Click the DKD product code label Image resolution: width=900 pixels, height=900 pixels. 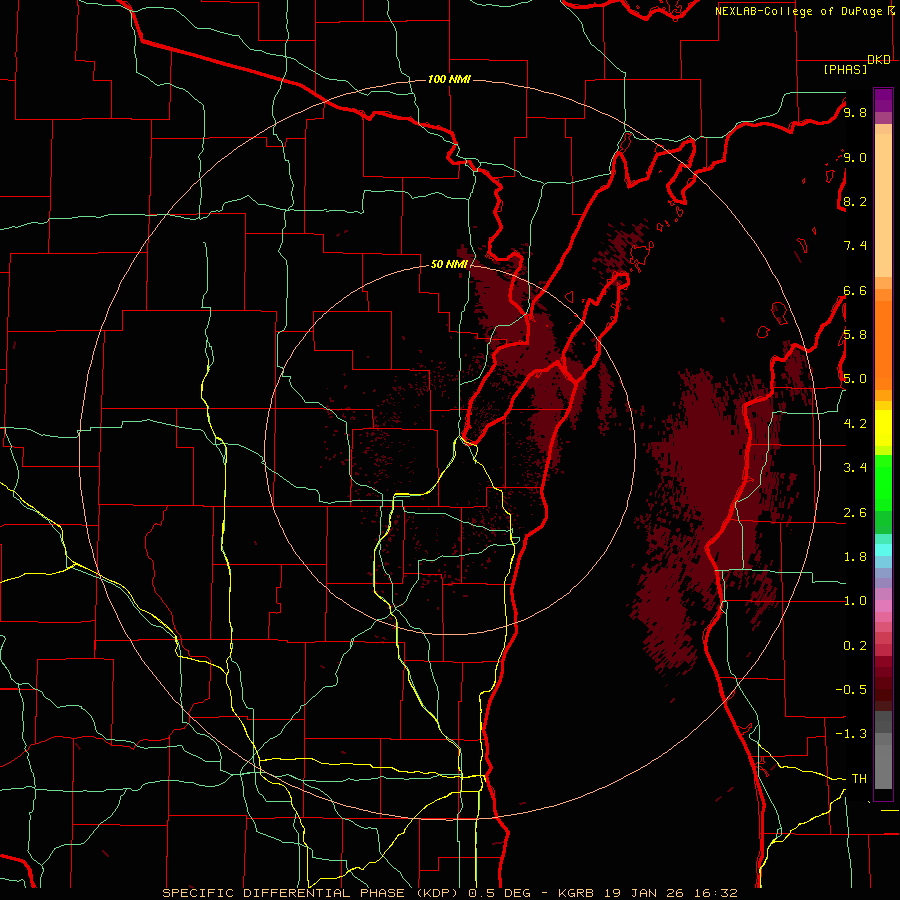pyautogui.click(x=879, y=60)
